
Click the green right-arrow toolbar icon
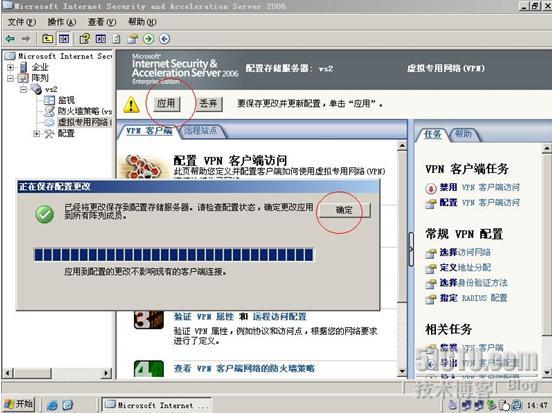coord(148,38)
